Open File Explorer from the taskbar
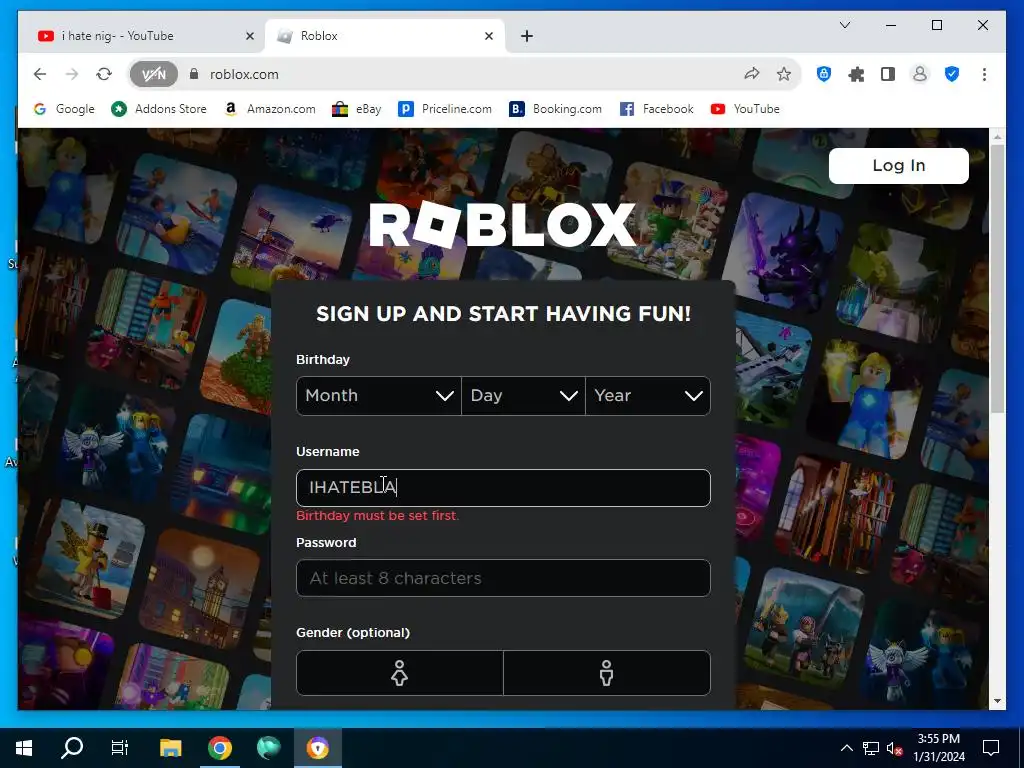 (x=170, y=748)
